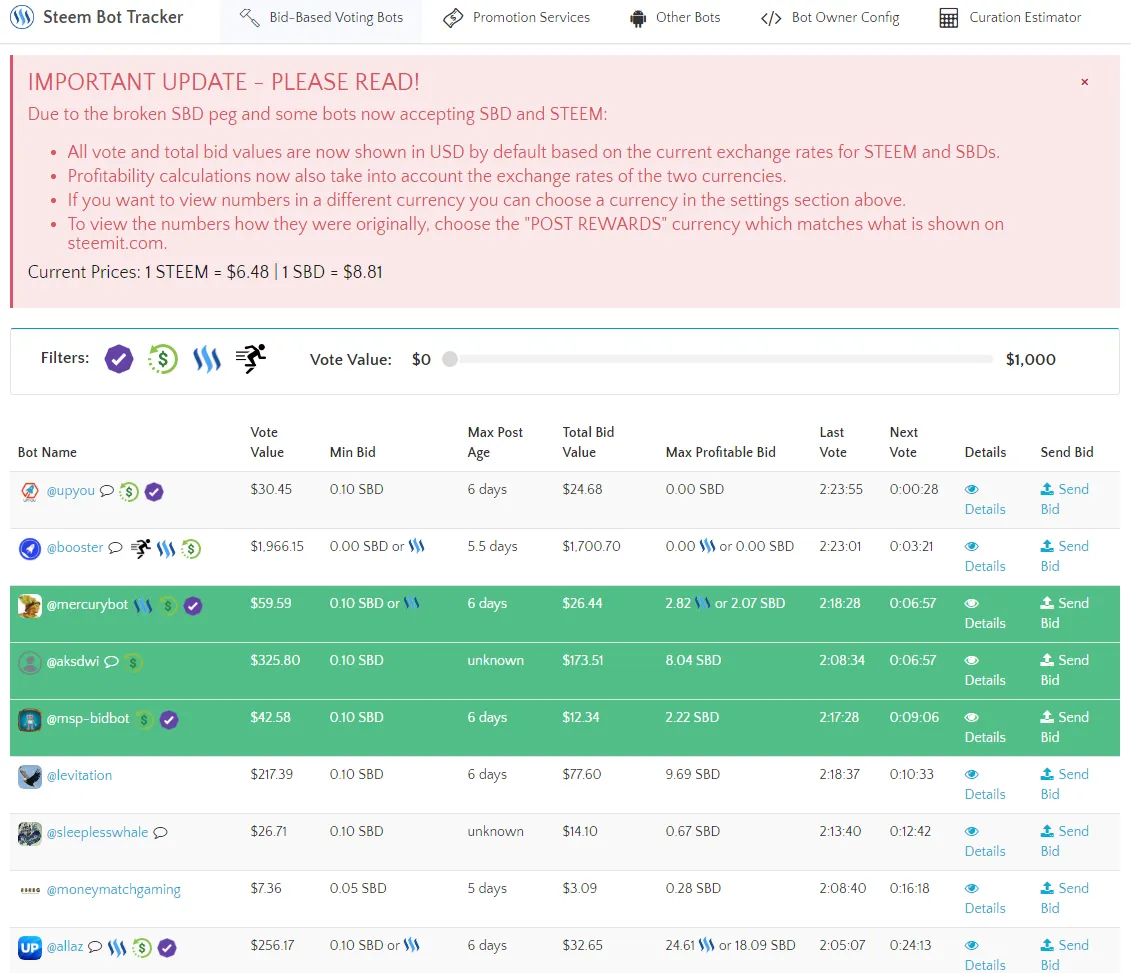
Task: Click the Steem icon beside @allaz name
Action: coord(117,948)
